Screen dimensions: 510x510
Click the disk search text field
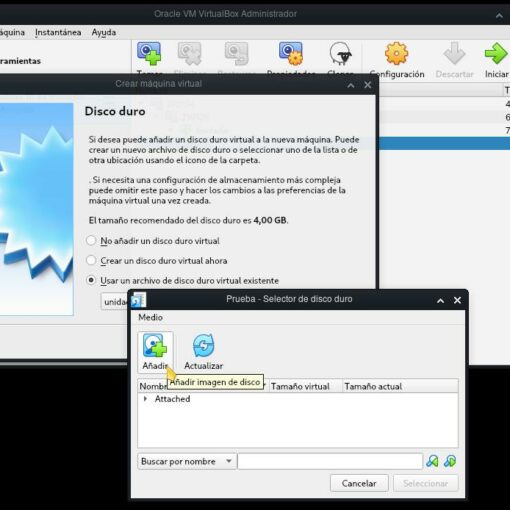(x=330, y=461)
